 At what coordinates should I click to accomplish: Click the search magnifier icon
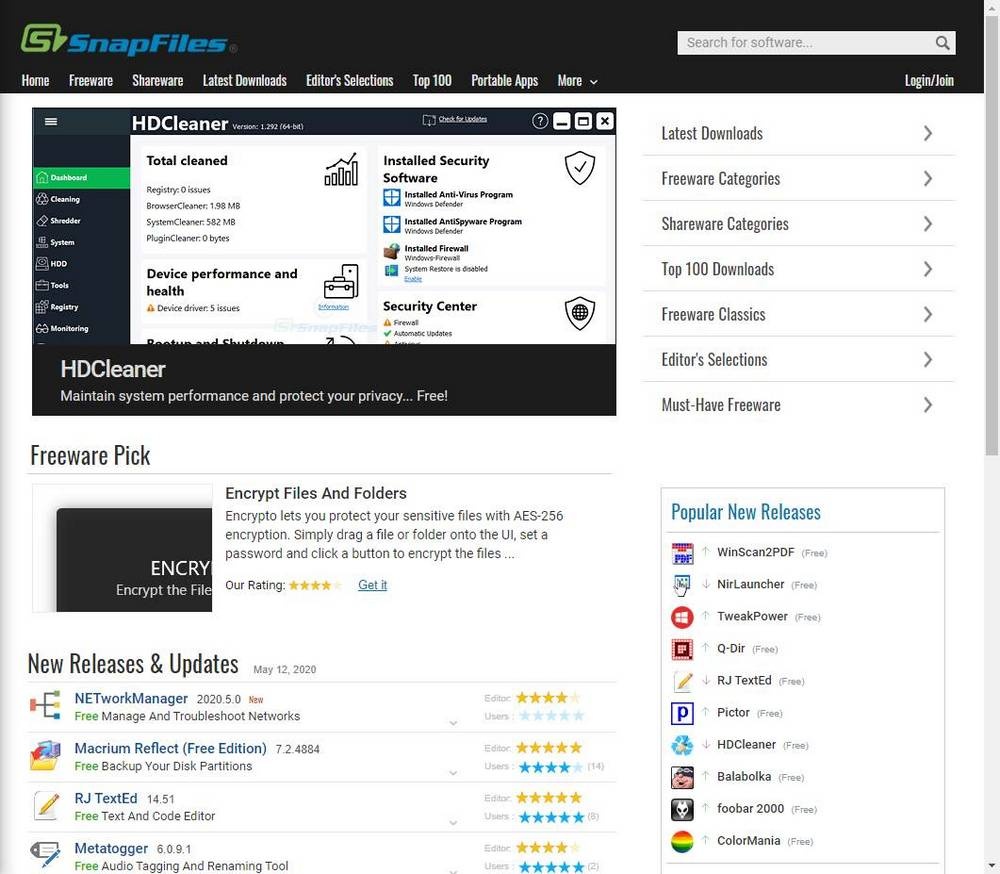(941, 43)
